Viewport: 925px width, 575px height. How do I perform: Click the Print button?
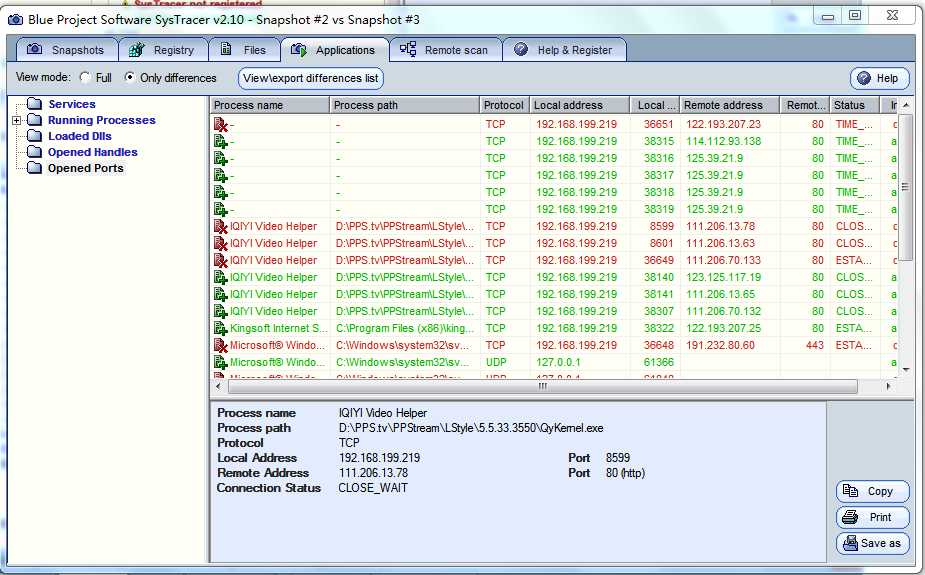pos(872,517)
